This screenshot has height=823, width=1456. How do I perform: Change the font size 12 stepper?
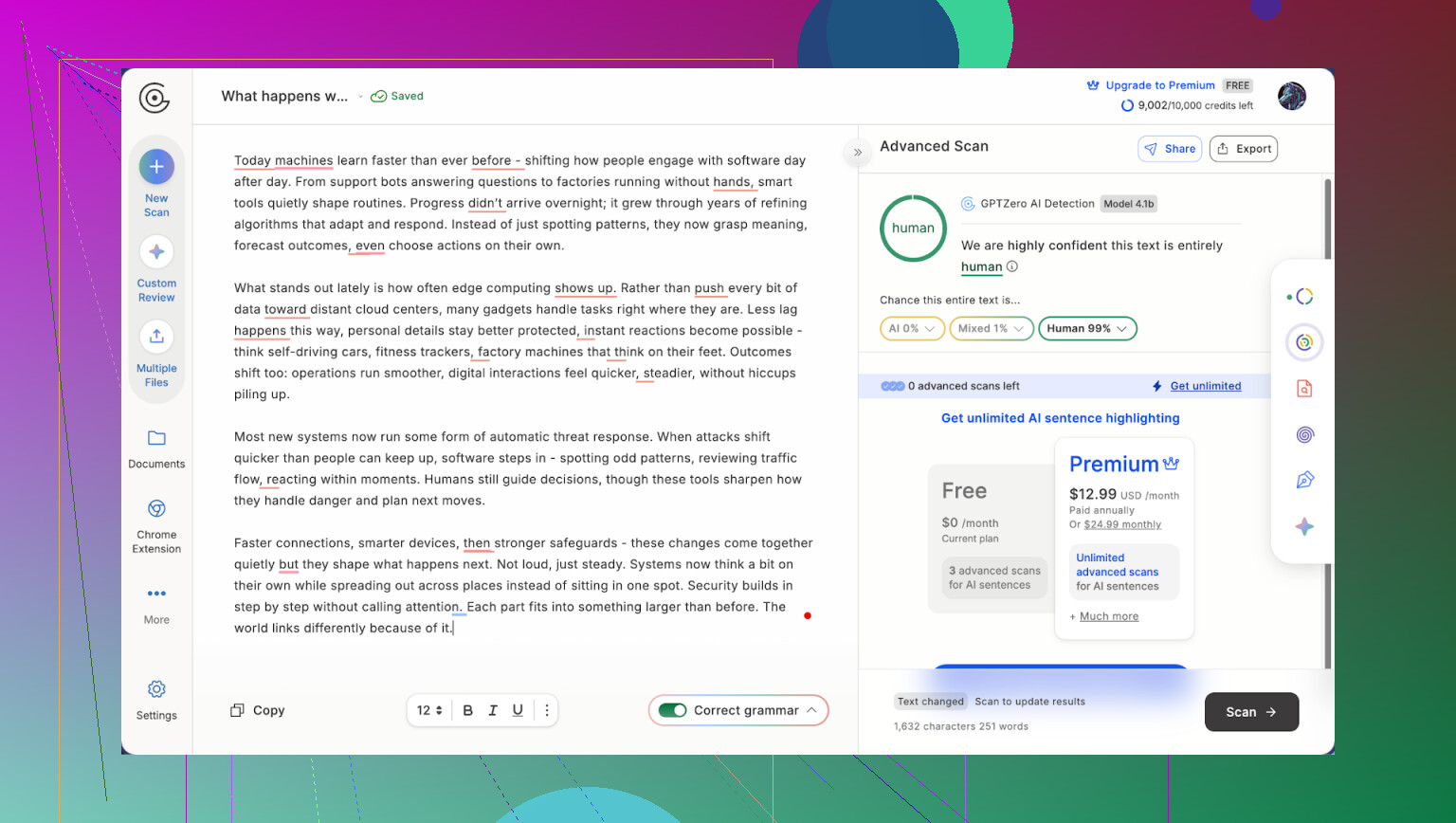click(430, 710)
